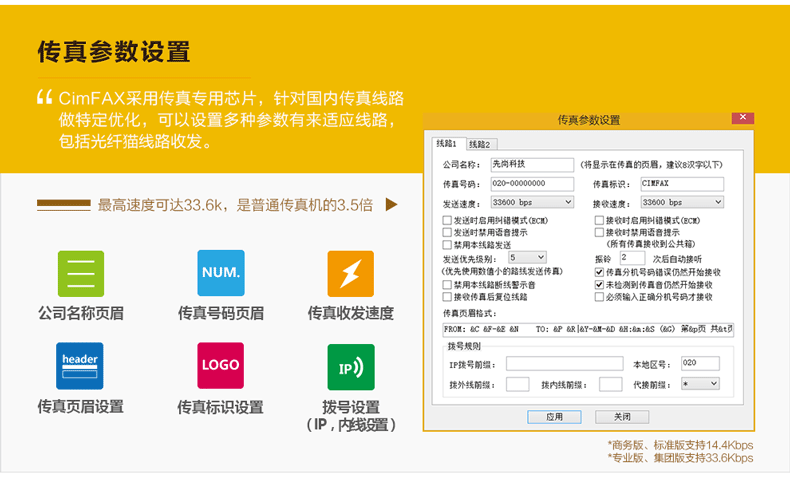This screenshot has height=477, width=790.
Task: Click the orange lightning 传真收发速度 icon
Action: point(351,274)
